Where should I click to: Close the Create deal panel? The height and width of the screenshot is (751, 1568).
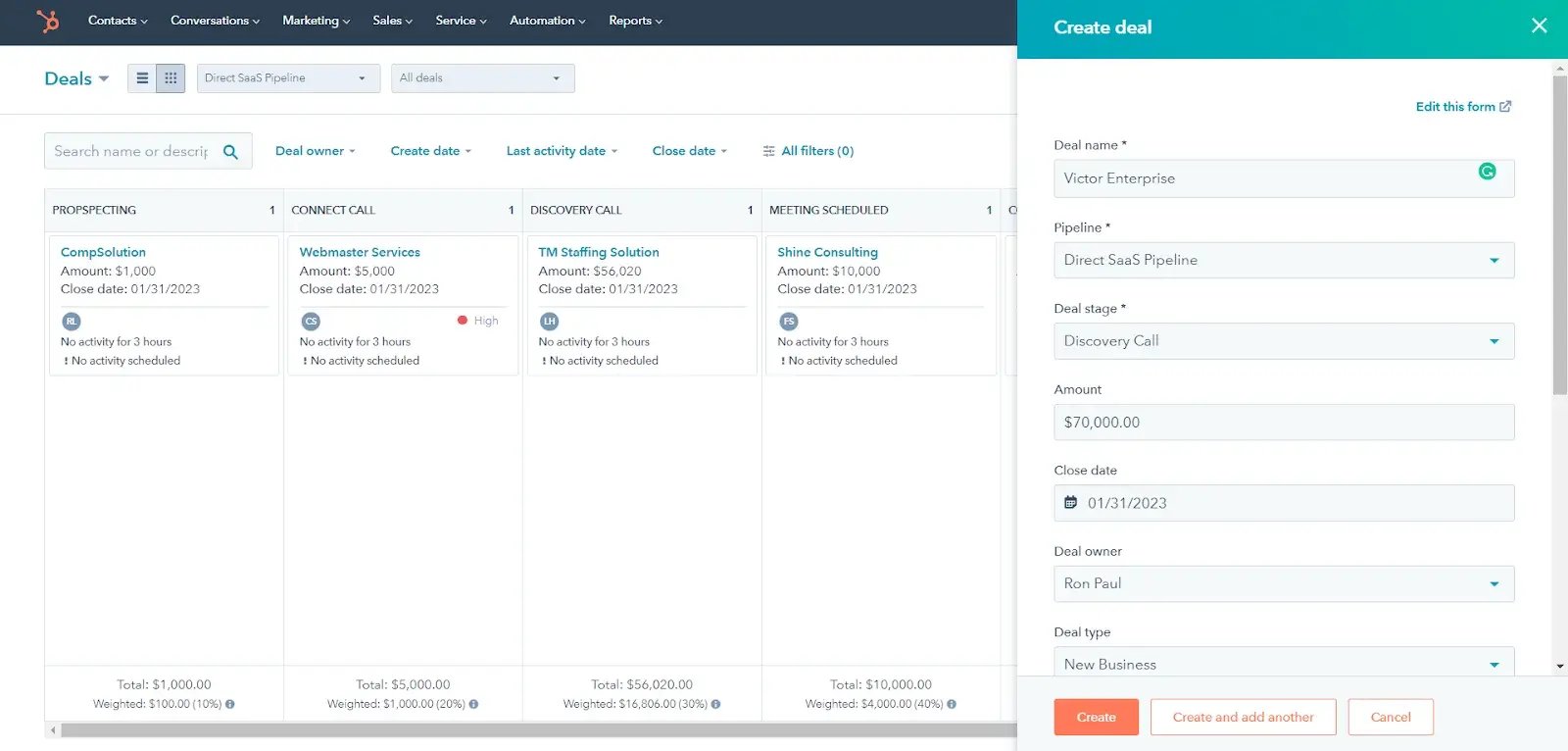[x=1540, y=25]
